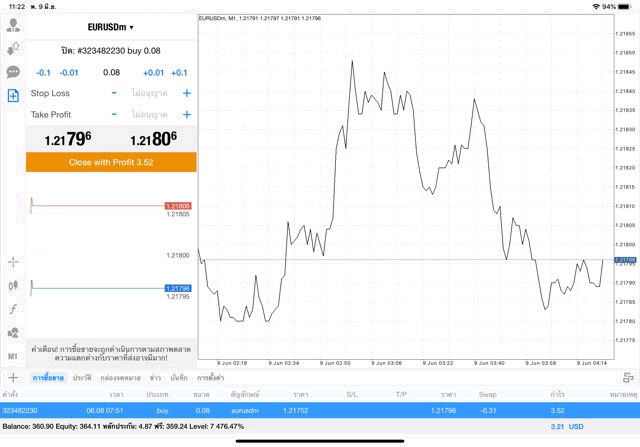Tap the ปิด #323482230 buy 0.08 heading

[x=111, y=51]
